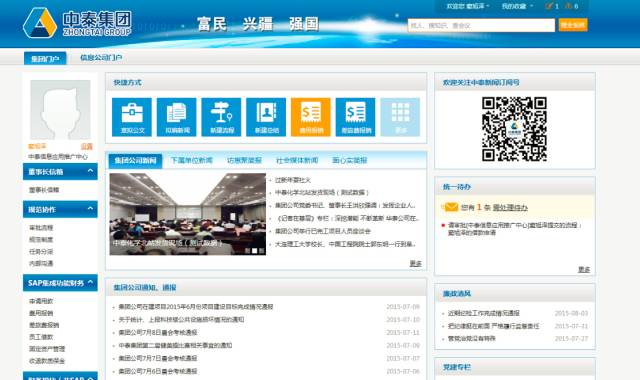This screenshot has height=380, width=640.
Task: Open the 差旅费报销 sidebar link
Action: pyautogui.click(x=44, y=325)
